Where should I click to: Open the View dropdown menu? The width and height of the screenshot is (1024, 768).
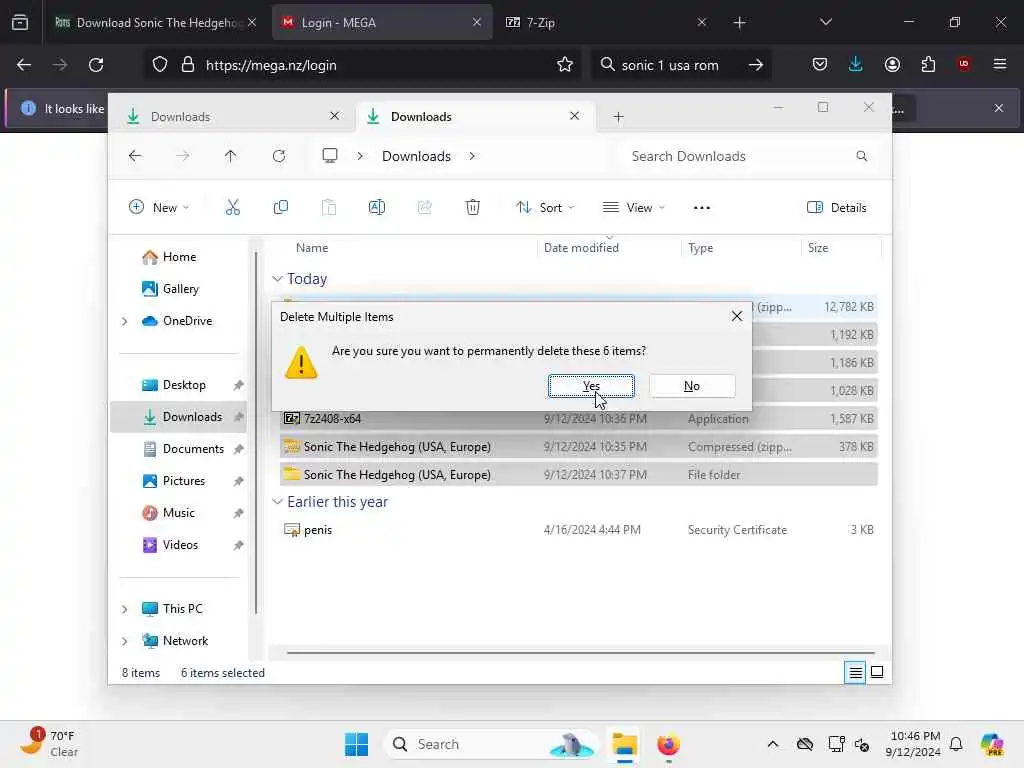[x=633, y=208]
